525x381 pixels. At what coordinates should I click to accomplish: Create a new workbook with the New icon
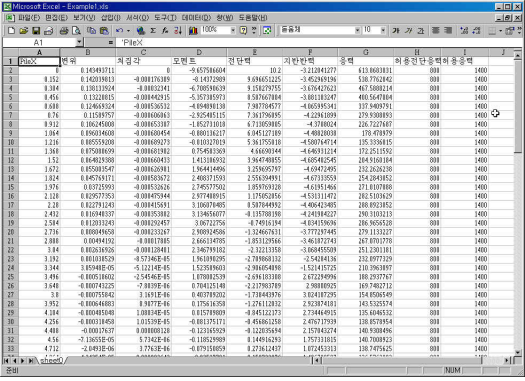click(x=11, y=31)
